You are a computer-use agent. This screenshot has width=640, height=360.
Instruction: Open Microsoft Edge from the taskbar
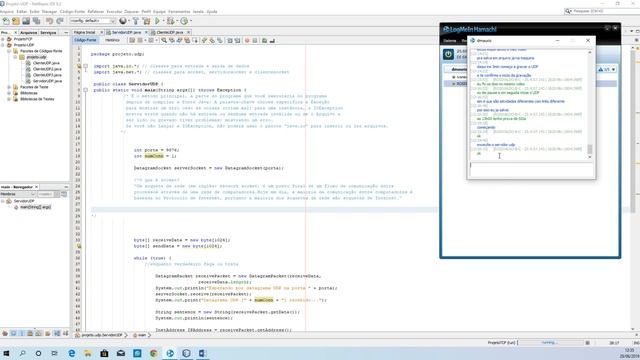(x=72, y=353)
